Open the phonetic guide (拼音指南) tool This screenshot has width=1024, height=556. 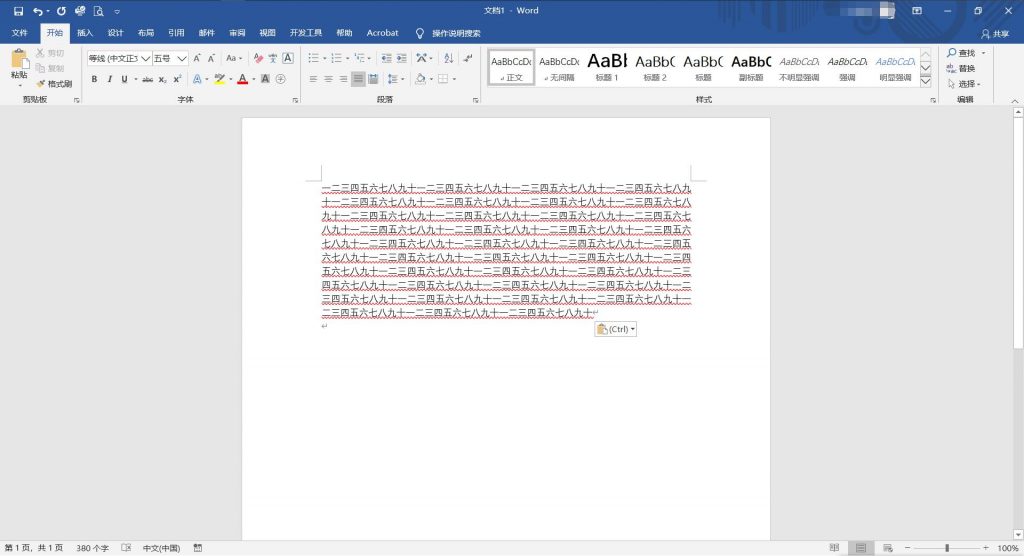pos(272,58)
